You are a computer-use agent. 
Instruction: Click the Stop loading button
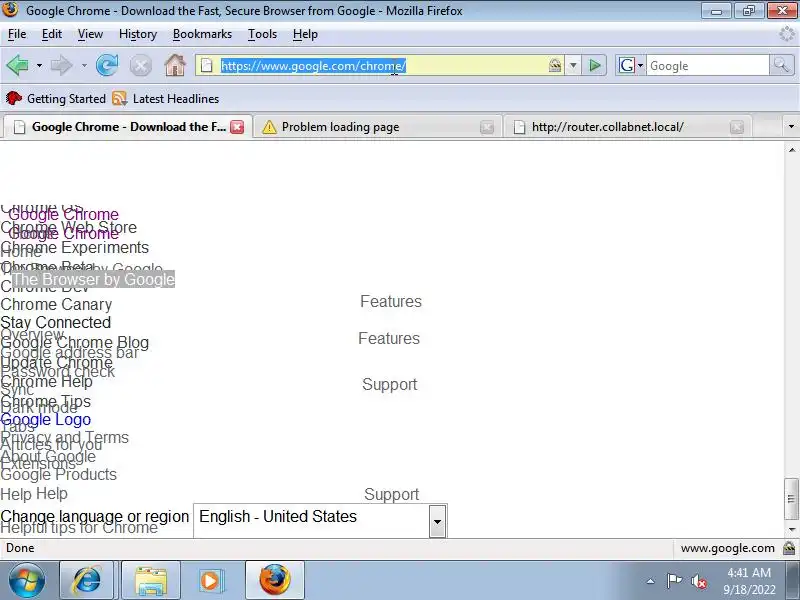coord(141,65)
